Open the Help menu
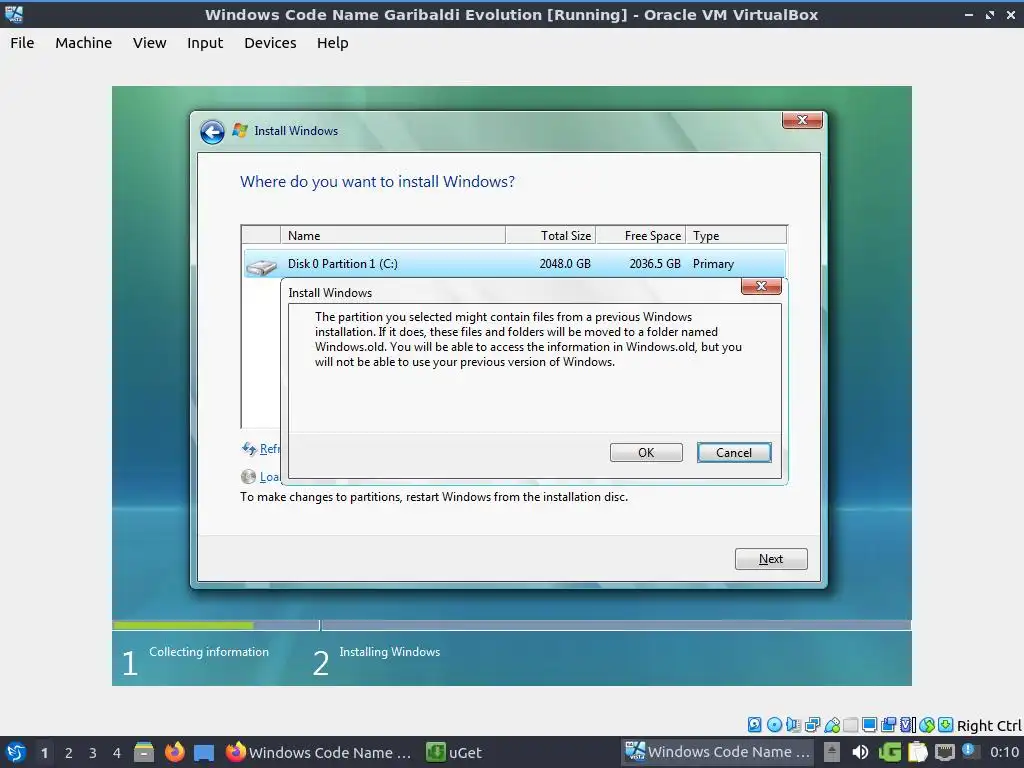 click(332, 43)
